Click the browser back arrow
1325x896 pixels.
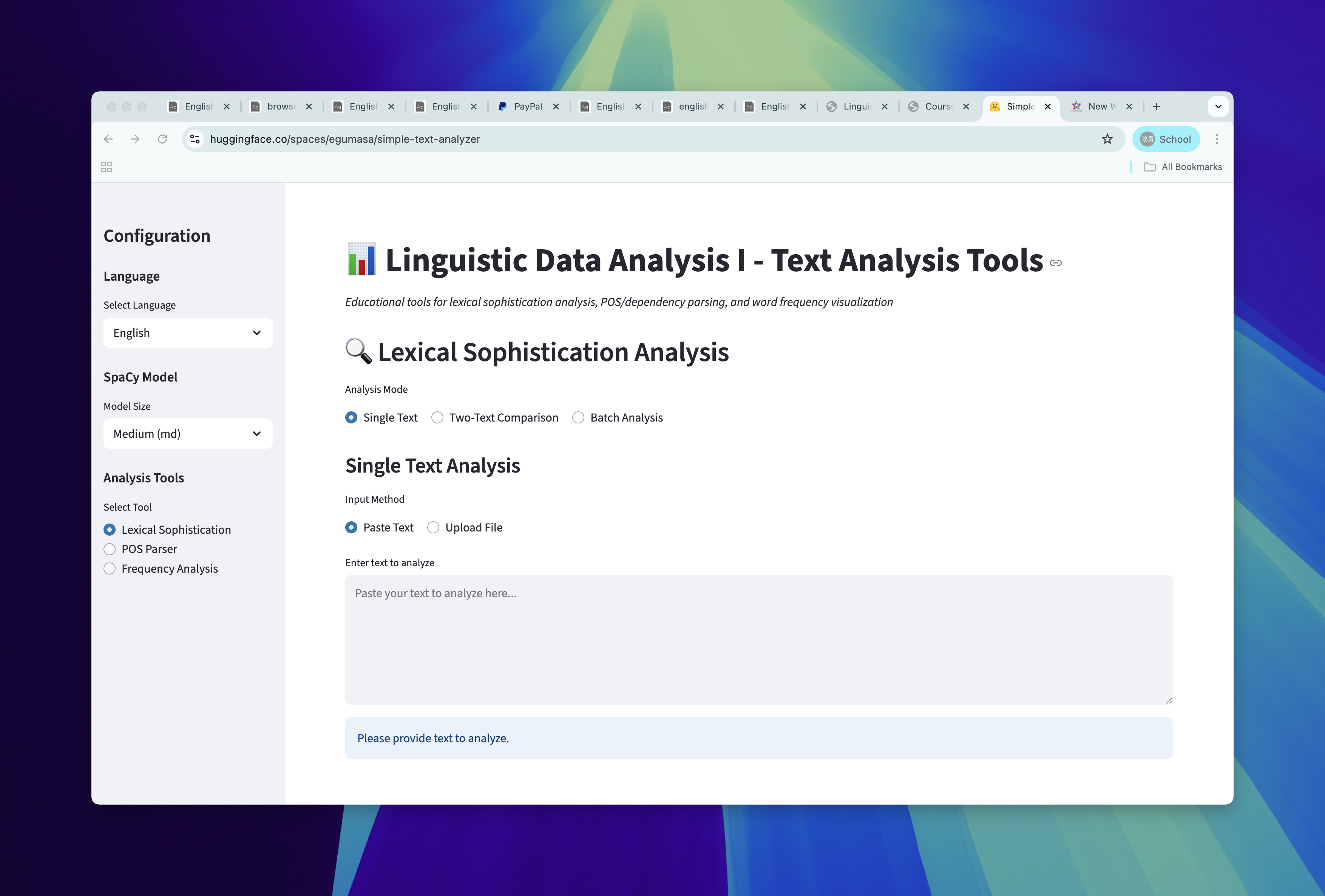pyautogui.click(x=108, y=139)
